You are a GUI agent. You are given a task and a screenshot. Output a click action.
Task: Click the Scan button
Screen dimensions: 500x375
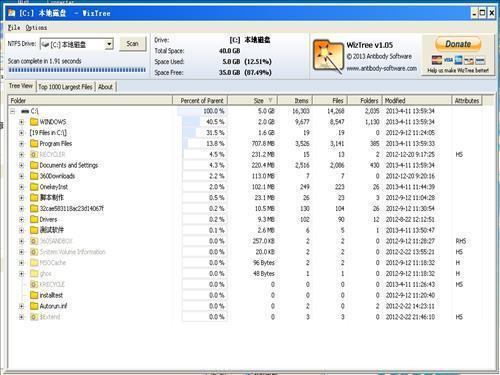tap(132, 44)
